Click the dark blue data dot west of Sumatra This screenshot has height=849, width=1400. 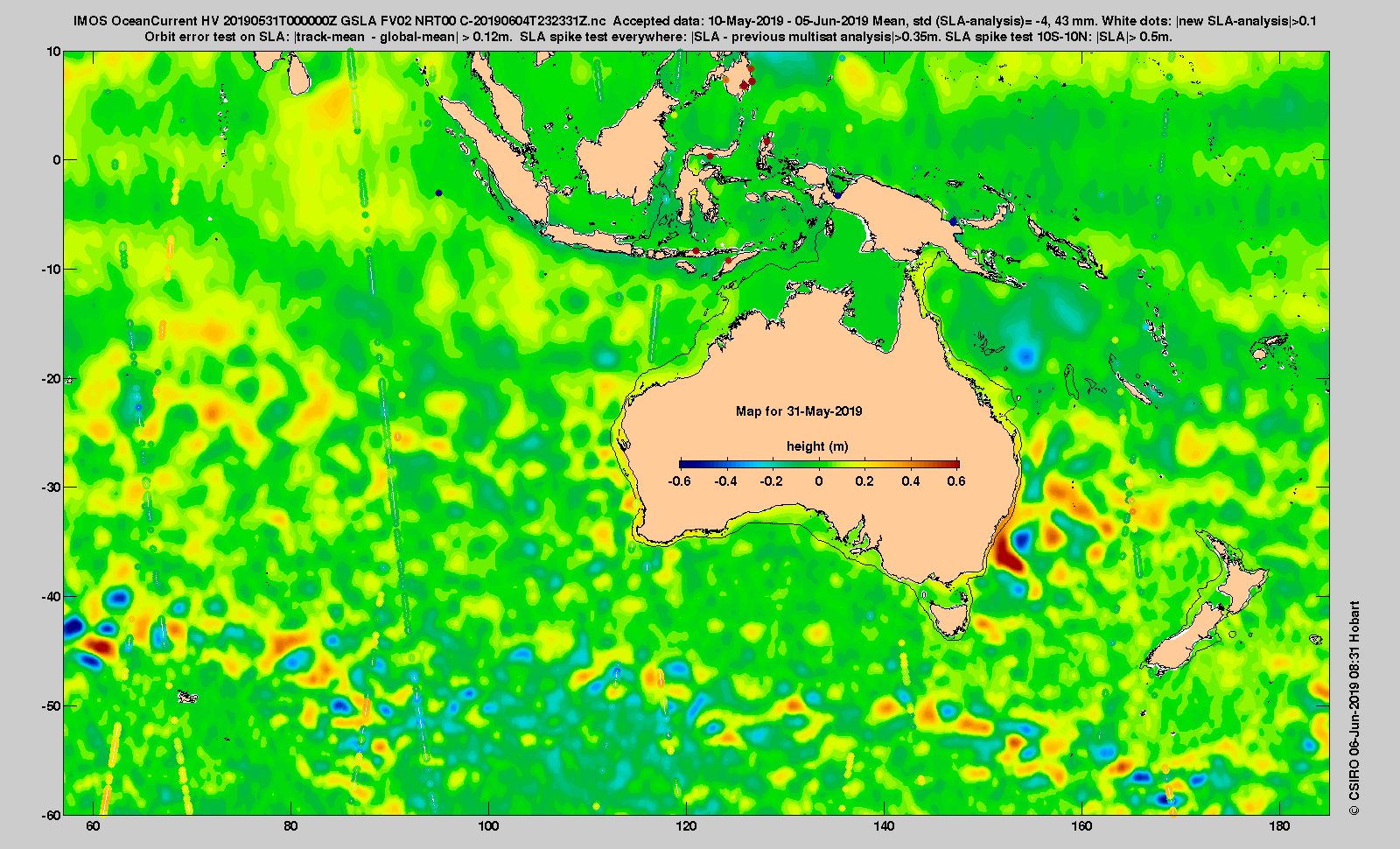438,193
